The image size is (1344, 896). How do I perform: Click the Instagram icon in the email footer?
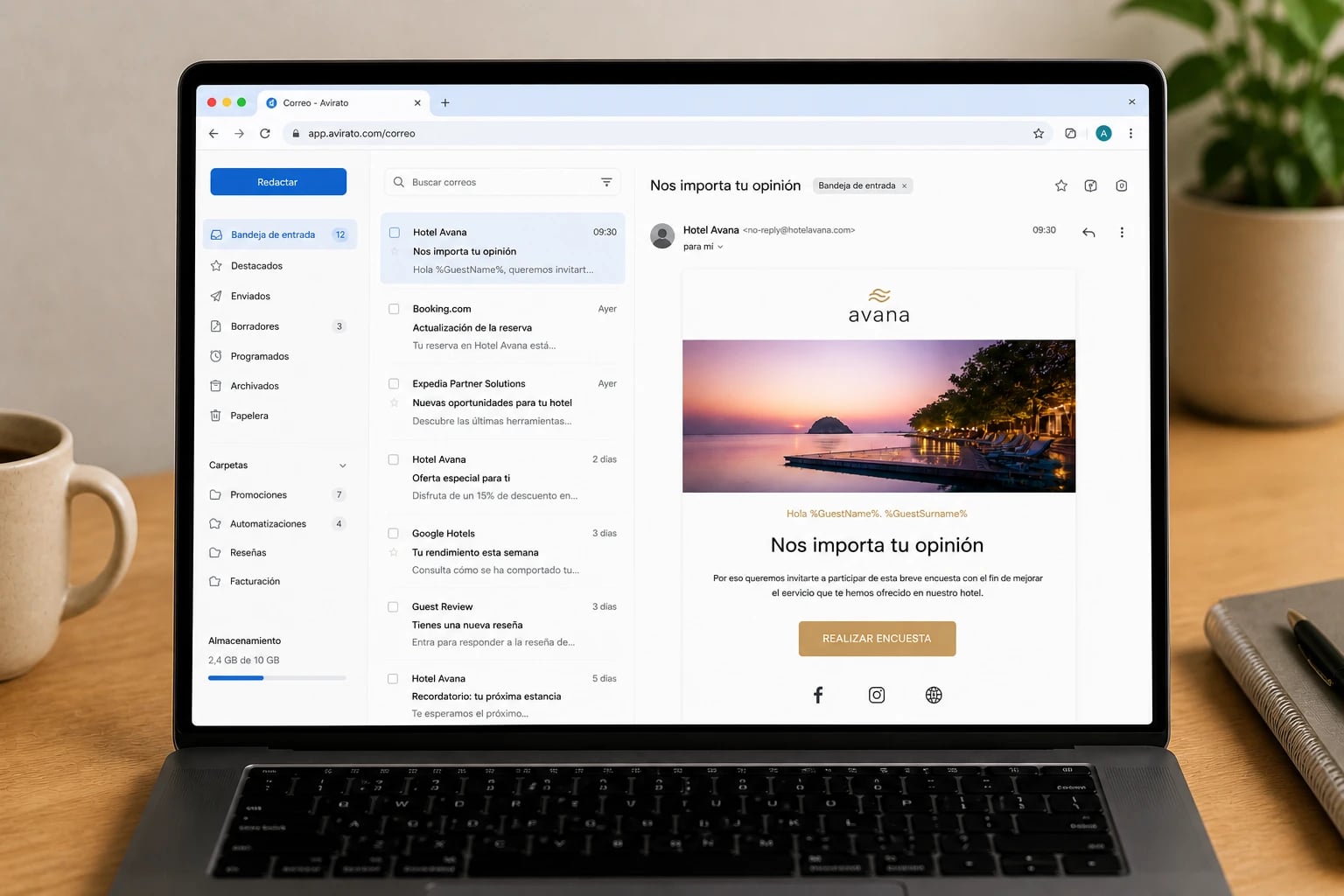877,695
